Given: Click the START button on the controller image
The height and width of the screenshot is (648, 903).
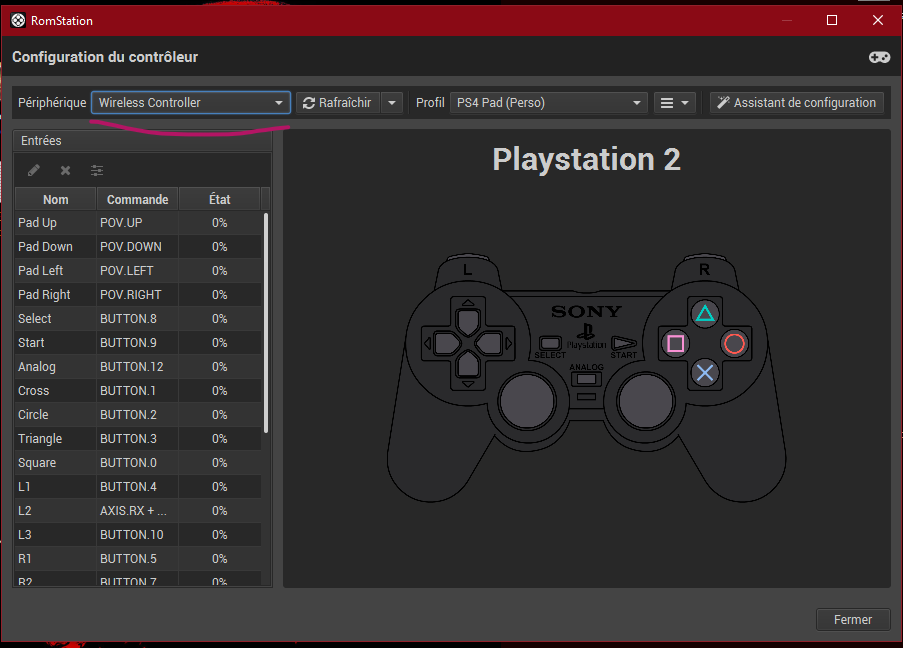Looking at the screenshot, I should point(624,343).
